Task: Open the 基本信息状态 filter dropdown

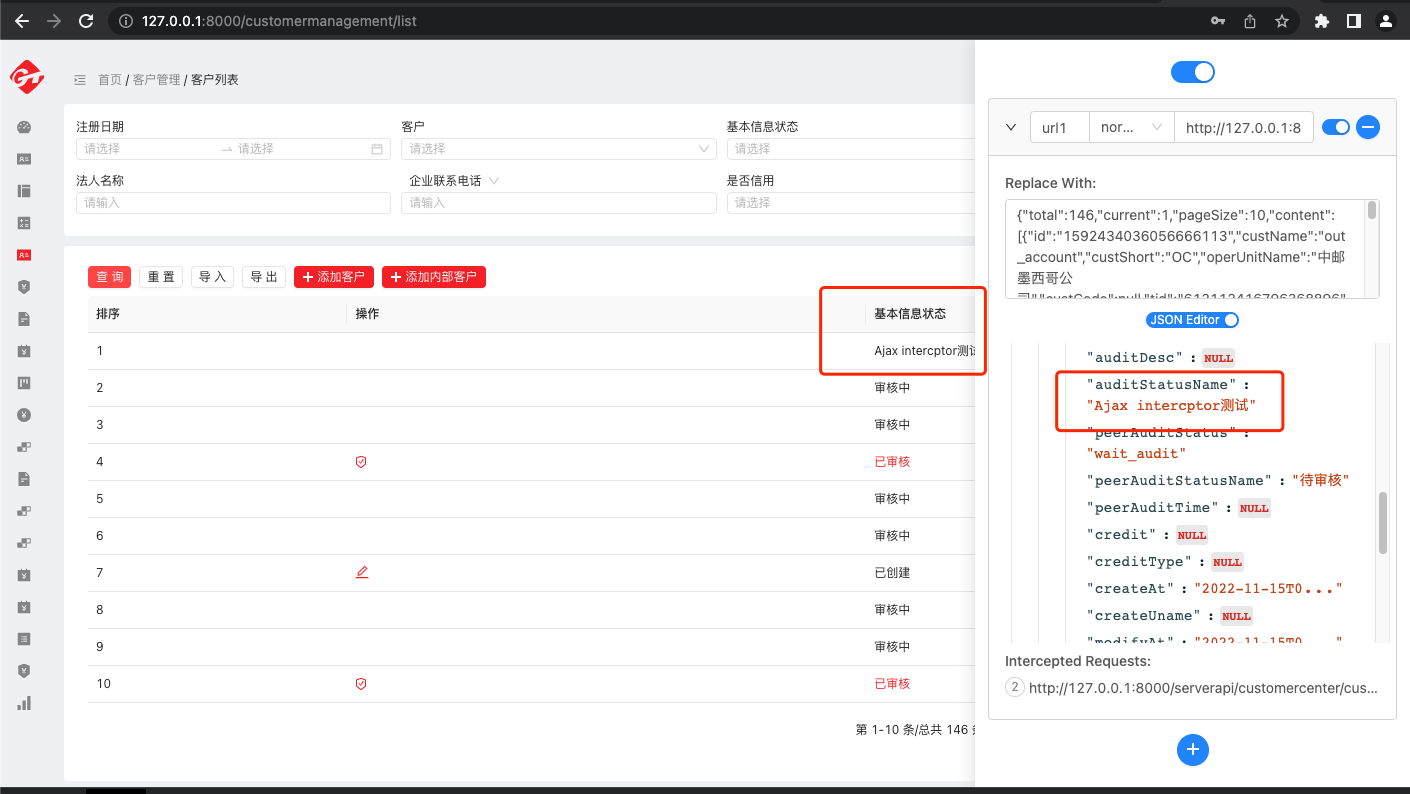Action: point(850,149)
